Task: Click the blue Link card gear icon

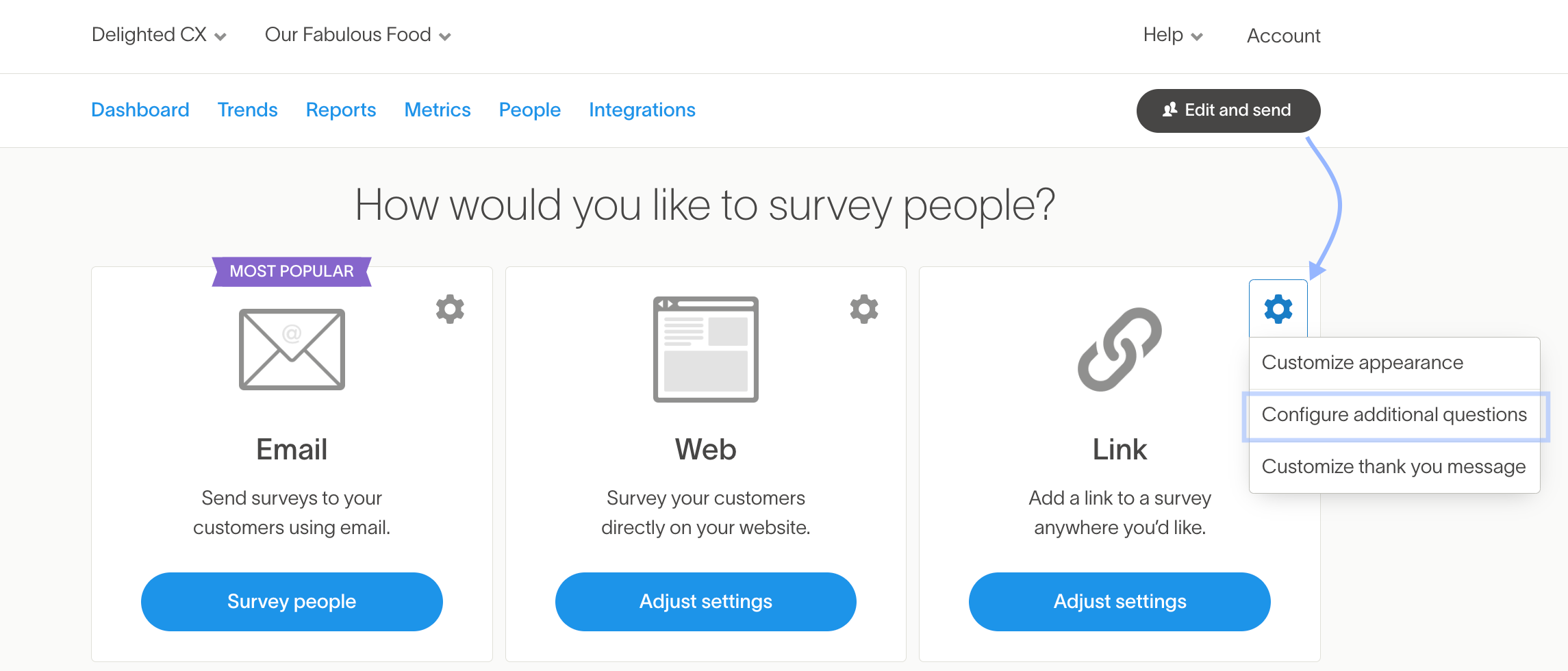Action: coord(1278,309)
